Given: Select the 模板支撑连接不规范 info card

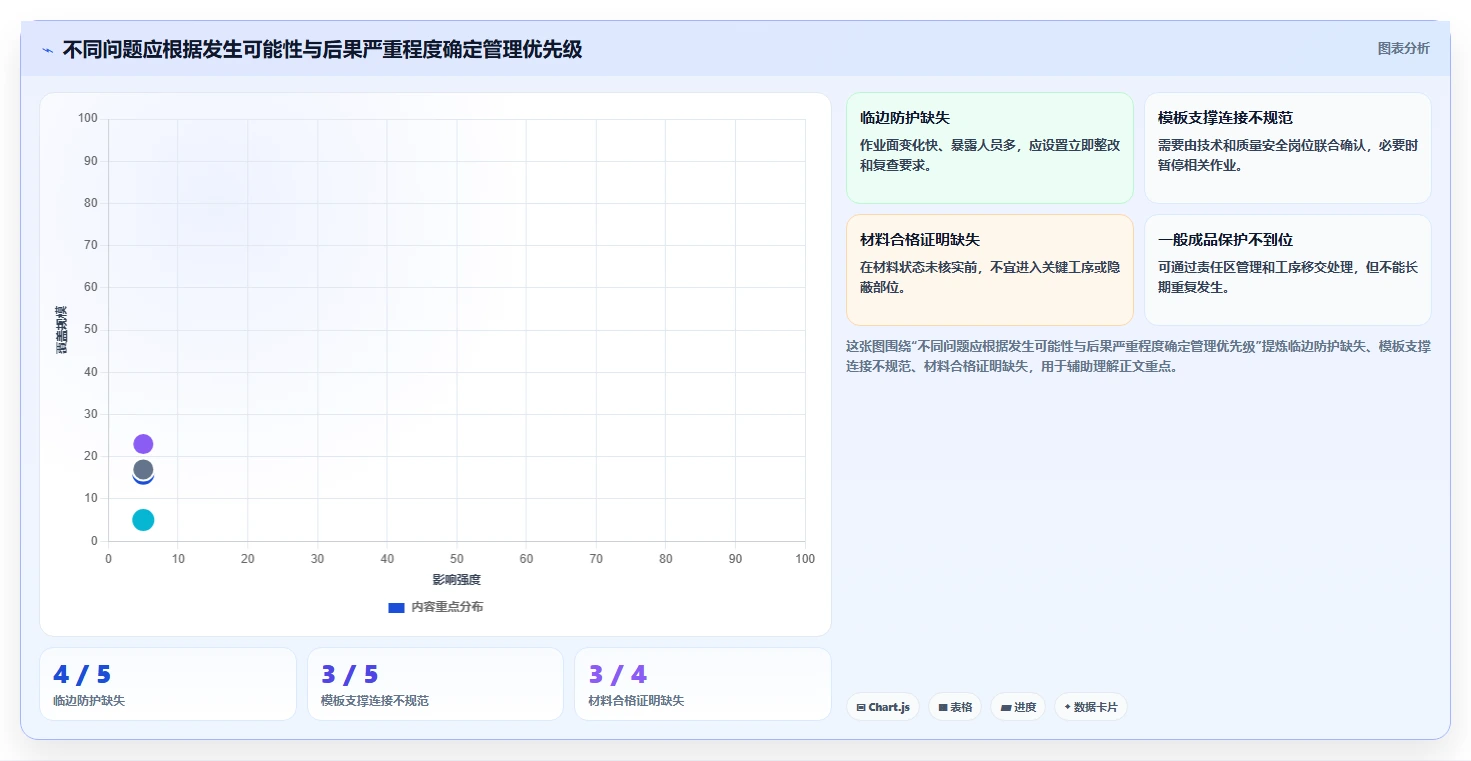Looking at the screenshot, I should point(1288,148).
